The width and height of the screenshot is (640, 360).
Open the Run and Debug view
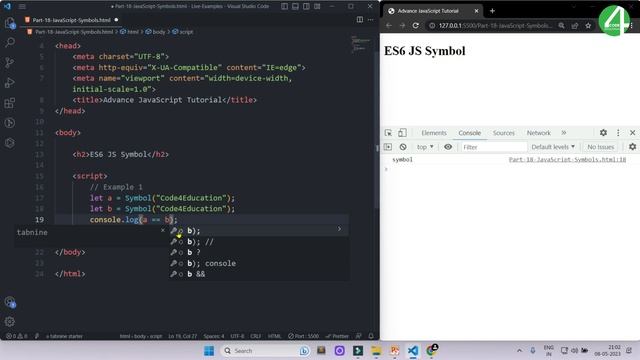[10, 82]
